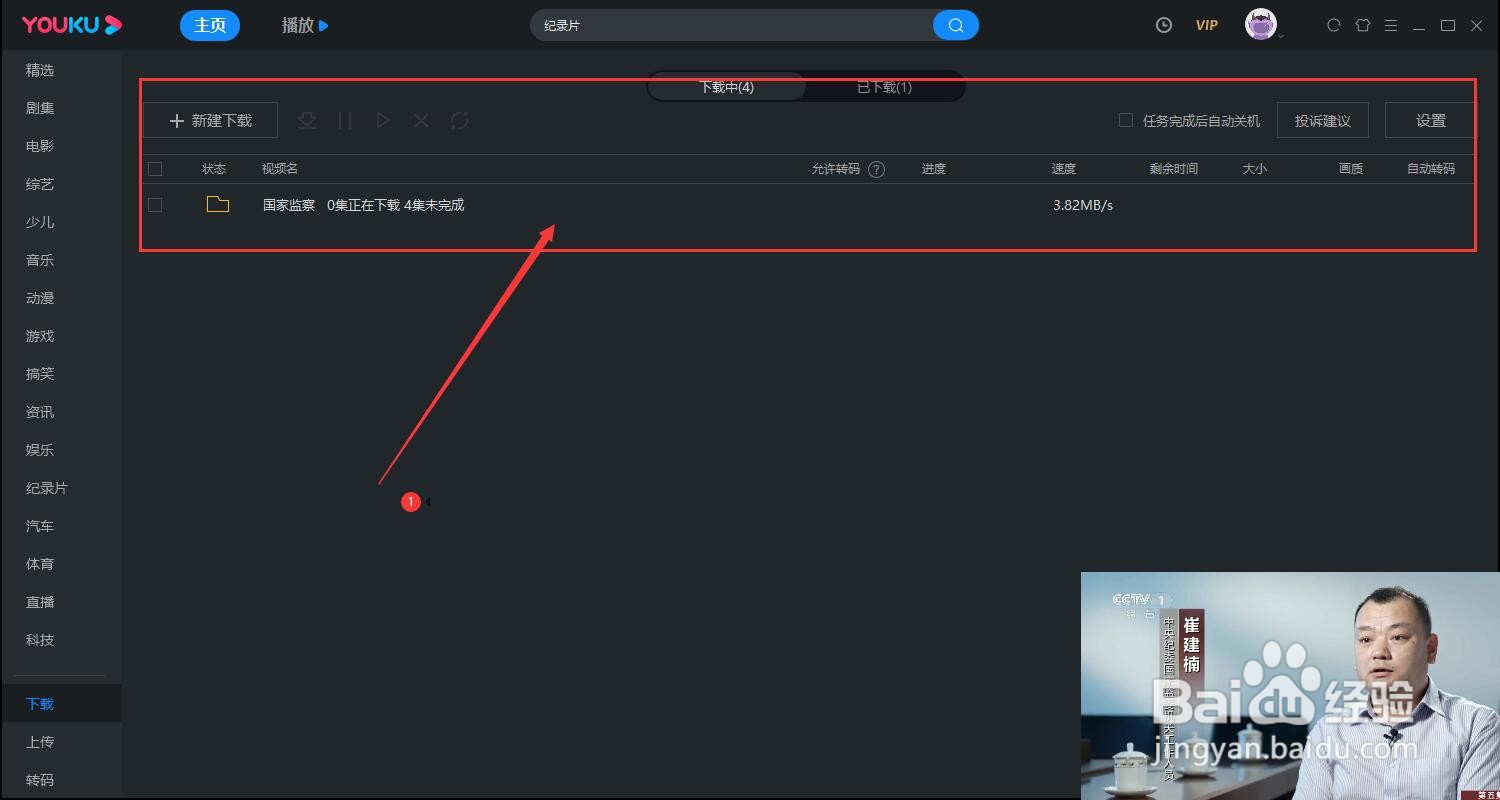Cancel downloads with the X icon
Image resolution: width=1500 pixels, height=800 pixels.
[420, 120]
